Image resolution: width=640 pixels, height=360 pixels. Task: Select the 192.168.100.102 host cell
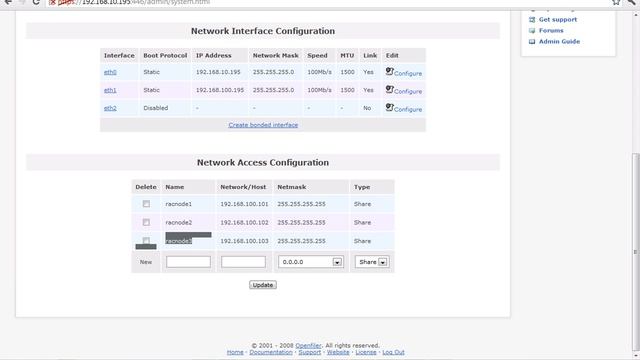(244, 222)
